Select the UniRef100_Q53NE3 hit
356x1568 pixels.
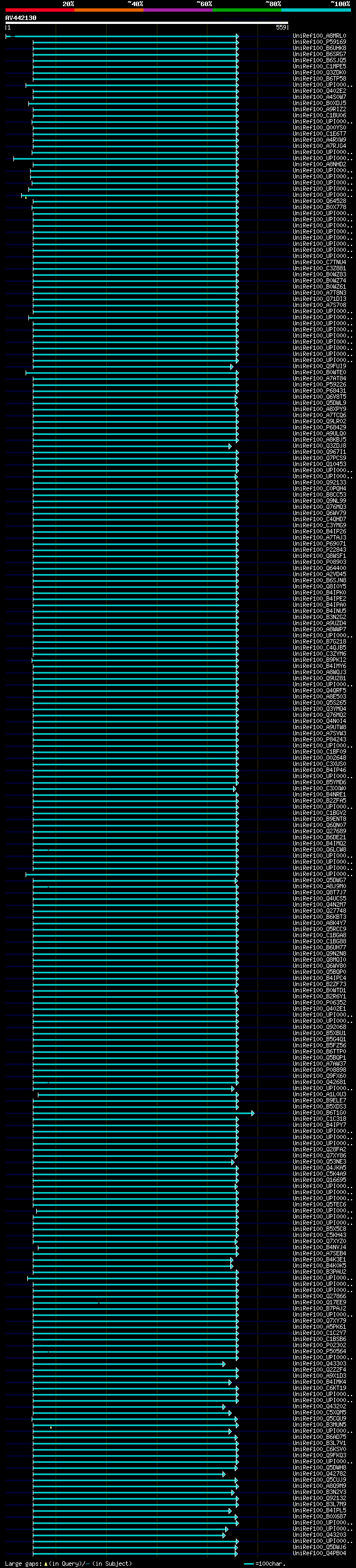tap(319, 1162)
